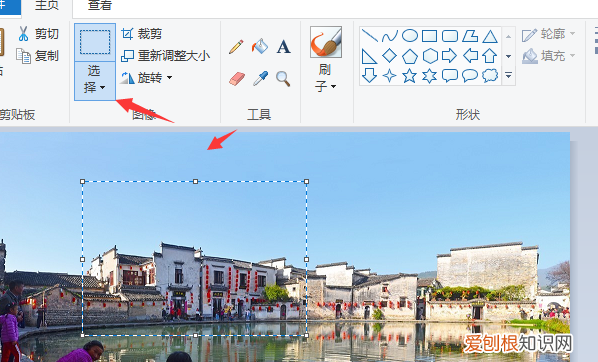Expand the full shapes gallery
The width and height of the screenshot is (598, 362).
[508, 75]
